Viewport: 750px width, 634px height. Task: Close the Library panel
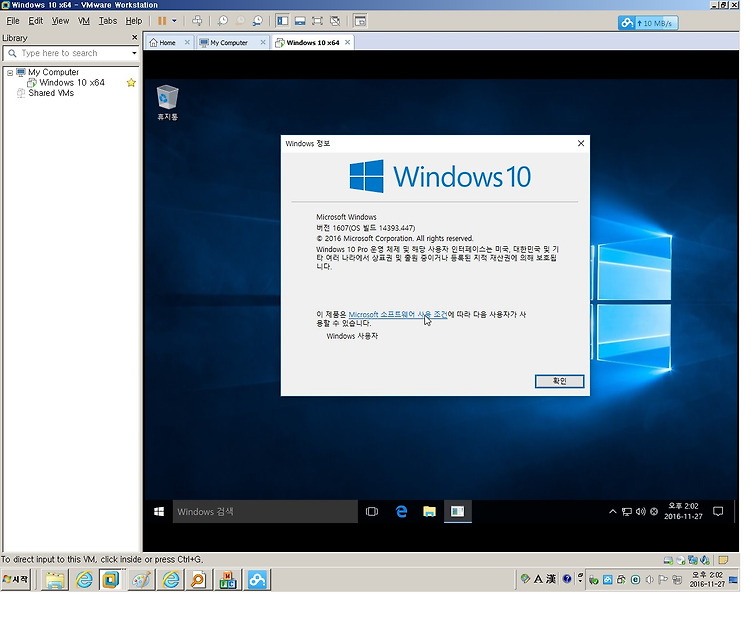coord(134,37)
